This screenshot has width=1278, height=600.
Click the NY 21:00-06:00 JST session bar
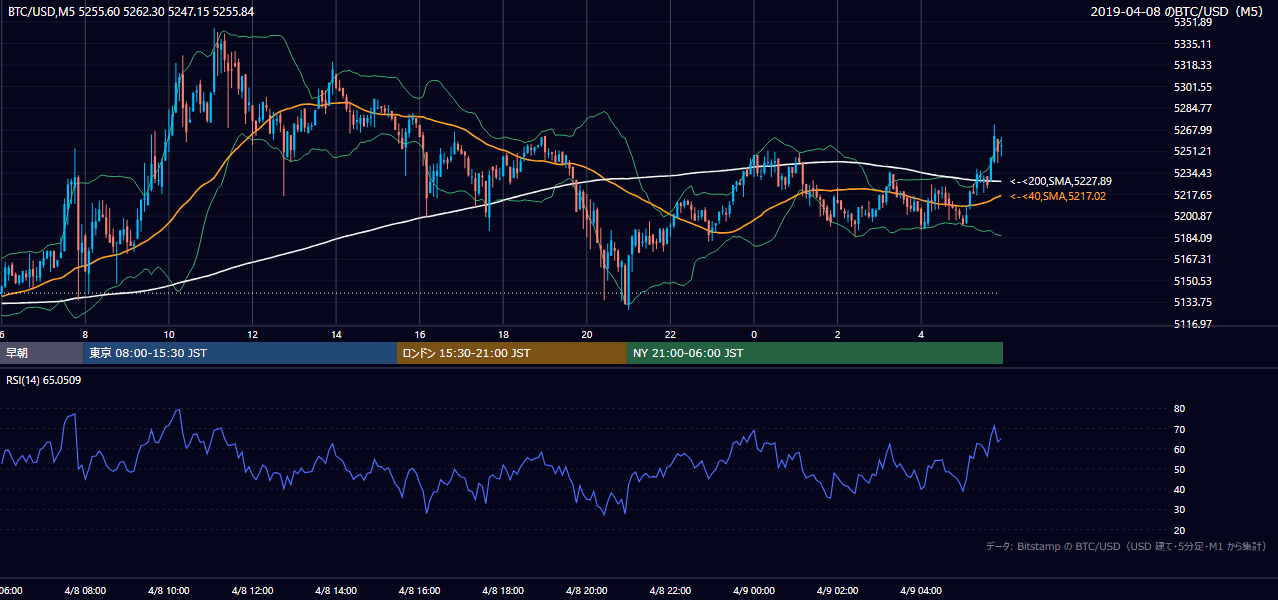[x=815, y=353]
